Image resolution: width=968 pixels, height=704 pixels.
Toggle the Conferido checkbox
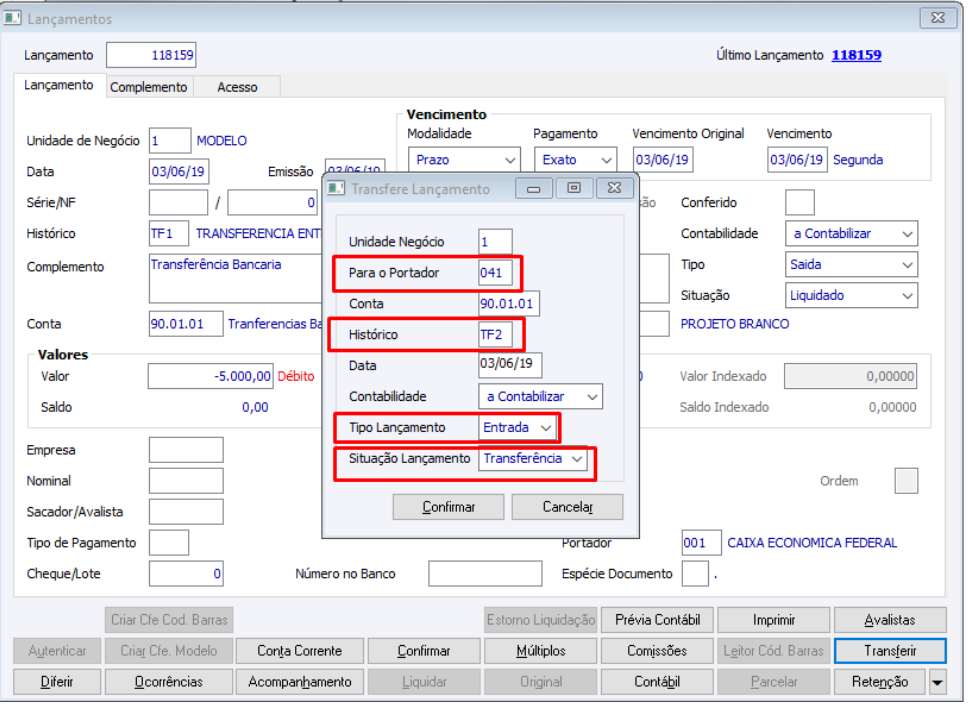[x=799, y=203]
